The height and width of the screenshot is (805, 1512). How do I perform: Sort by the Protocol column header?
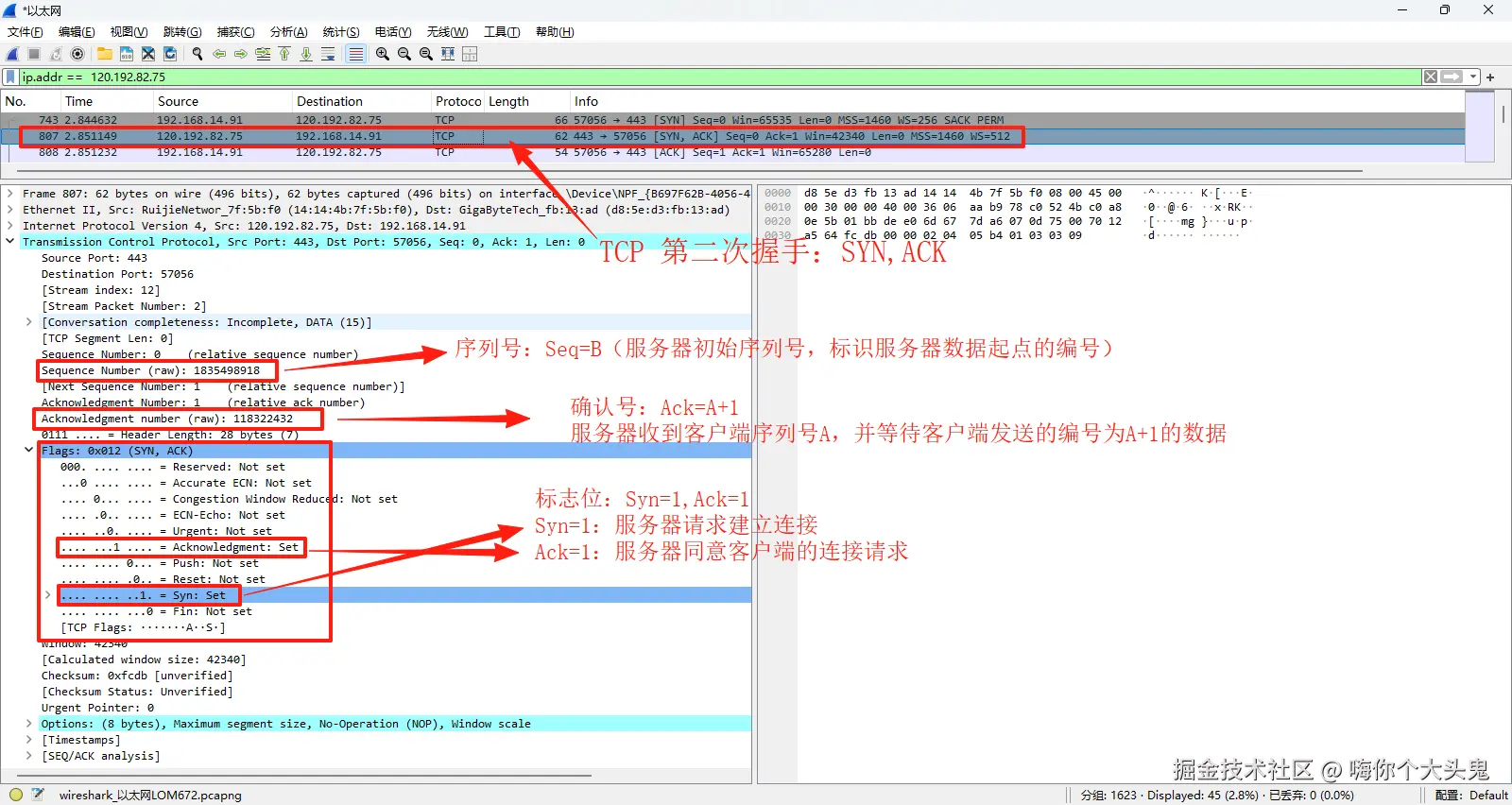point(457,101)
